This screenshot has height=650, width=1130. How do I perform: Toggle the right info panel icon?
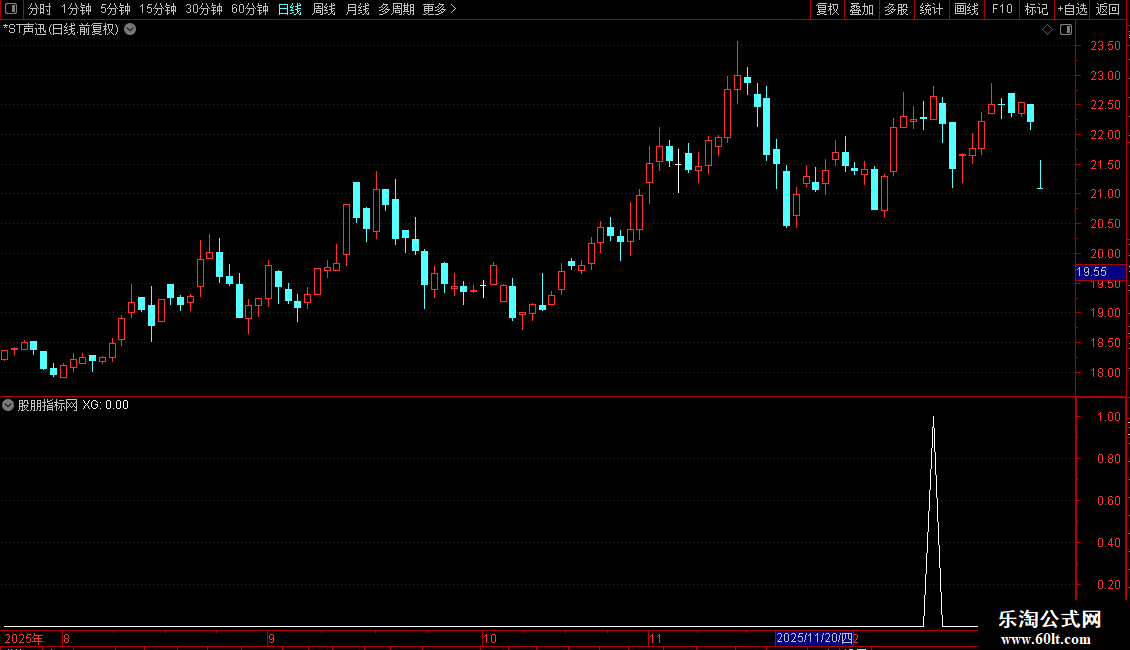(x=1066, y=30)
